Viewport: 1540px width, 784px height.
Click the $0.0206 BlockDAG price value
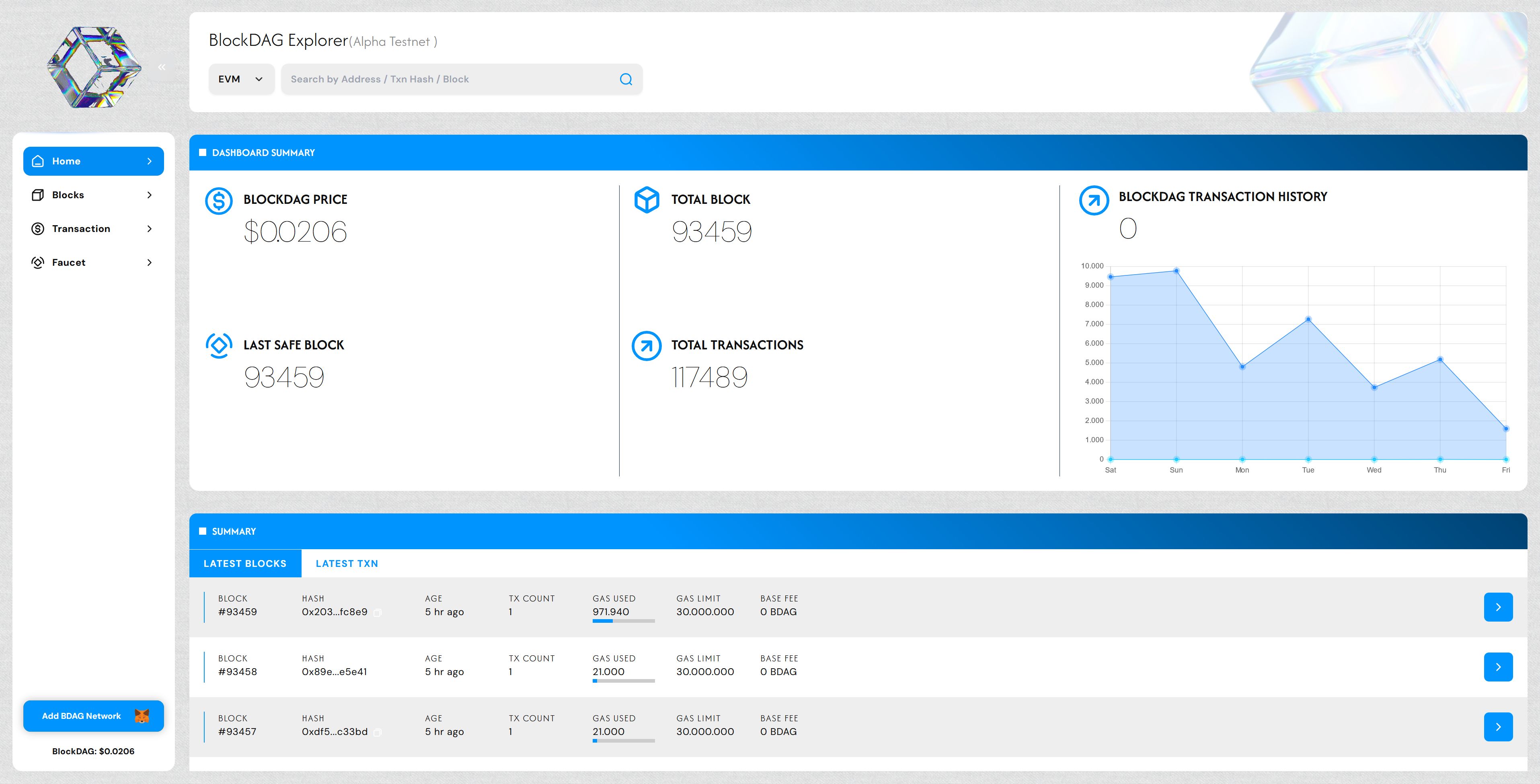pos(295,232)
